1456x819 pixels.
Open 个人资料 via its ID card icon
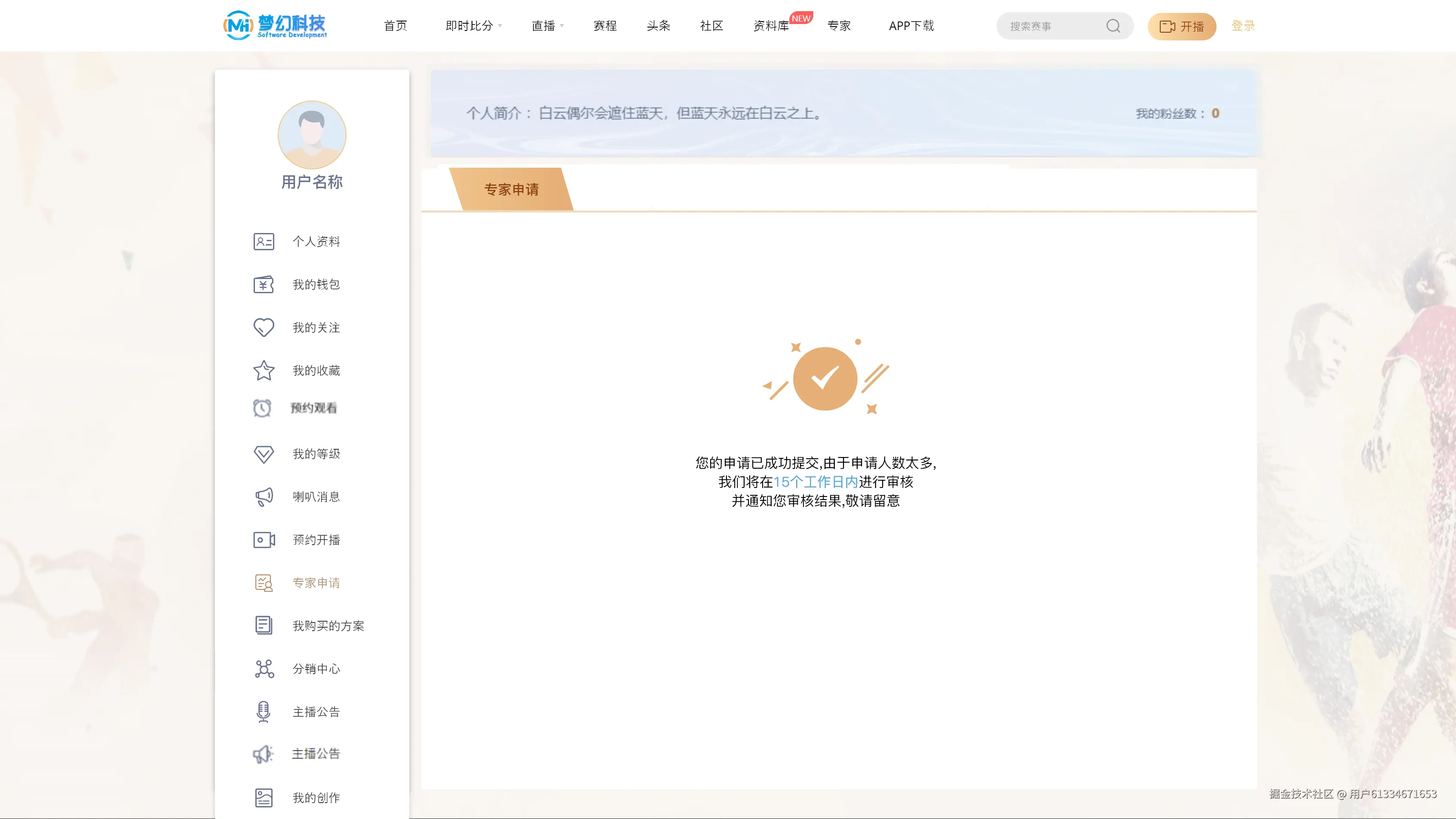pos(264,241)
